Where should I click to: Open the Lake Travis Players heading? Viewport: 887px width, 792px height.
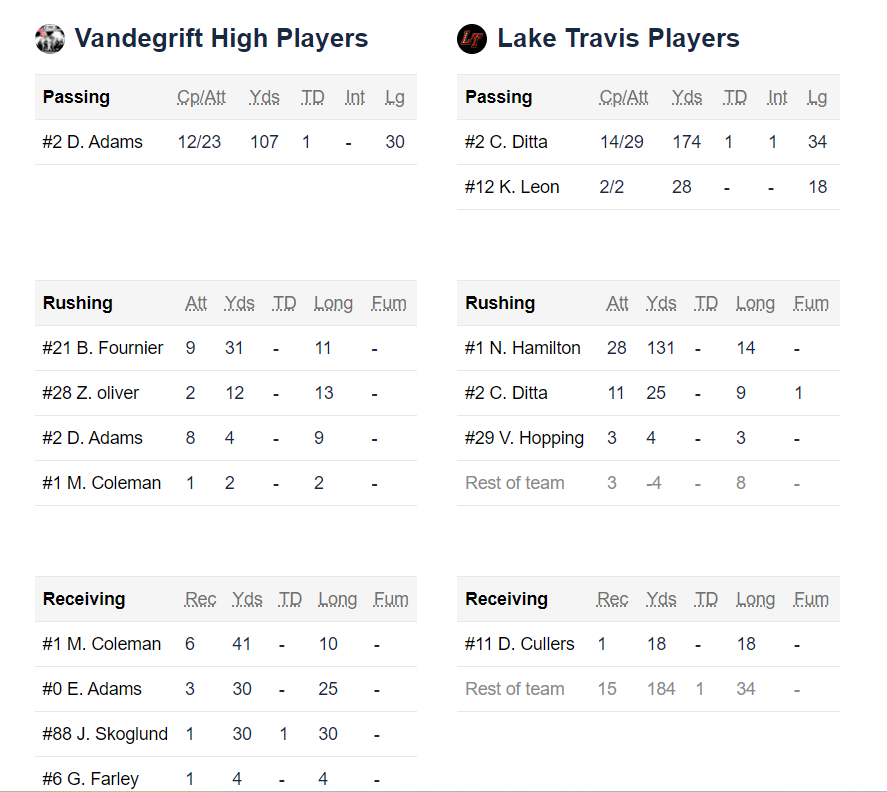pos(618,38)
